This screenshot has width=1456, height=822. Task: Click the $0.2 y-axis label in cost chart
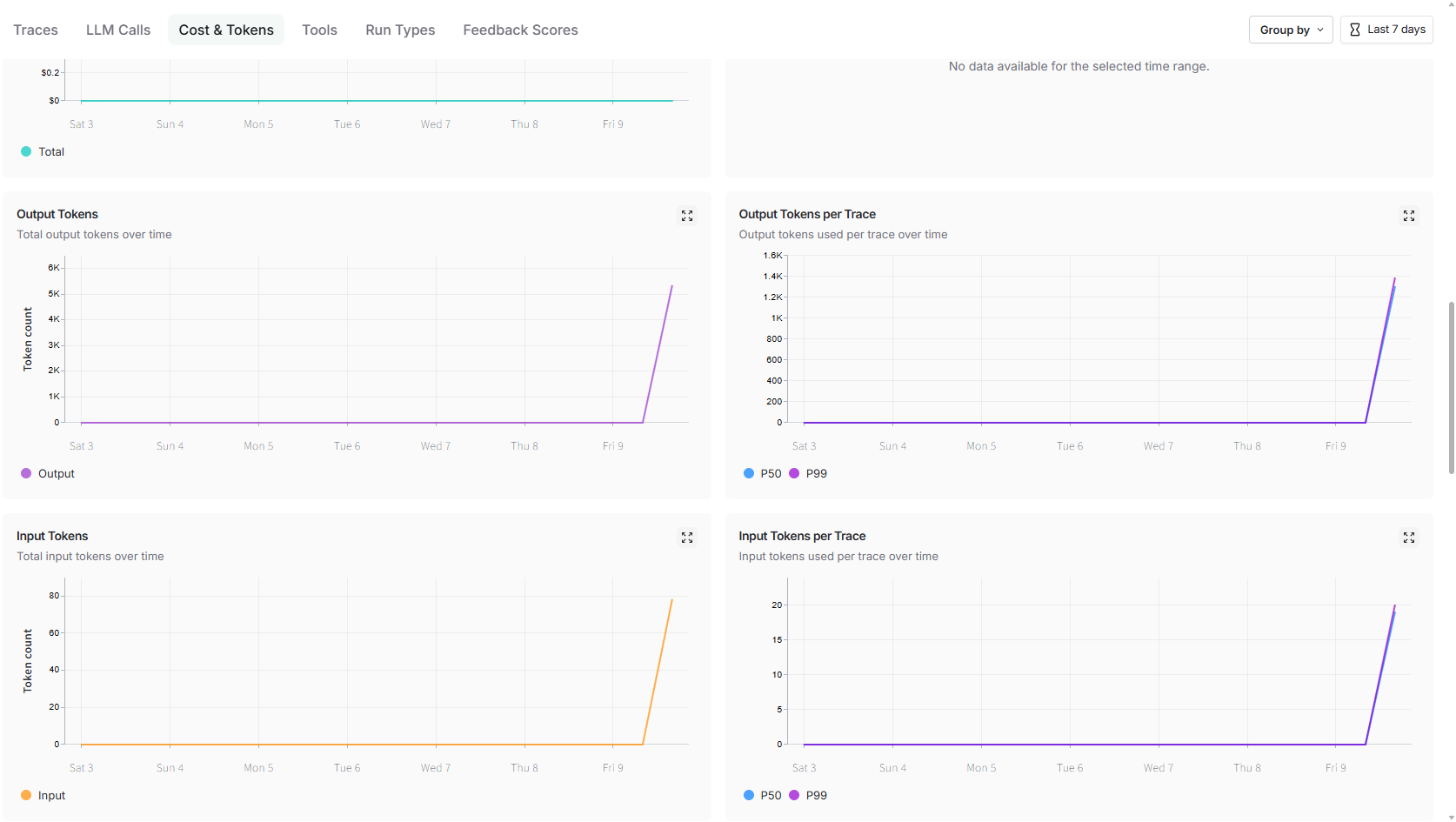coord(50,73)
